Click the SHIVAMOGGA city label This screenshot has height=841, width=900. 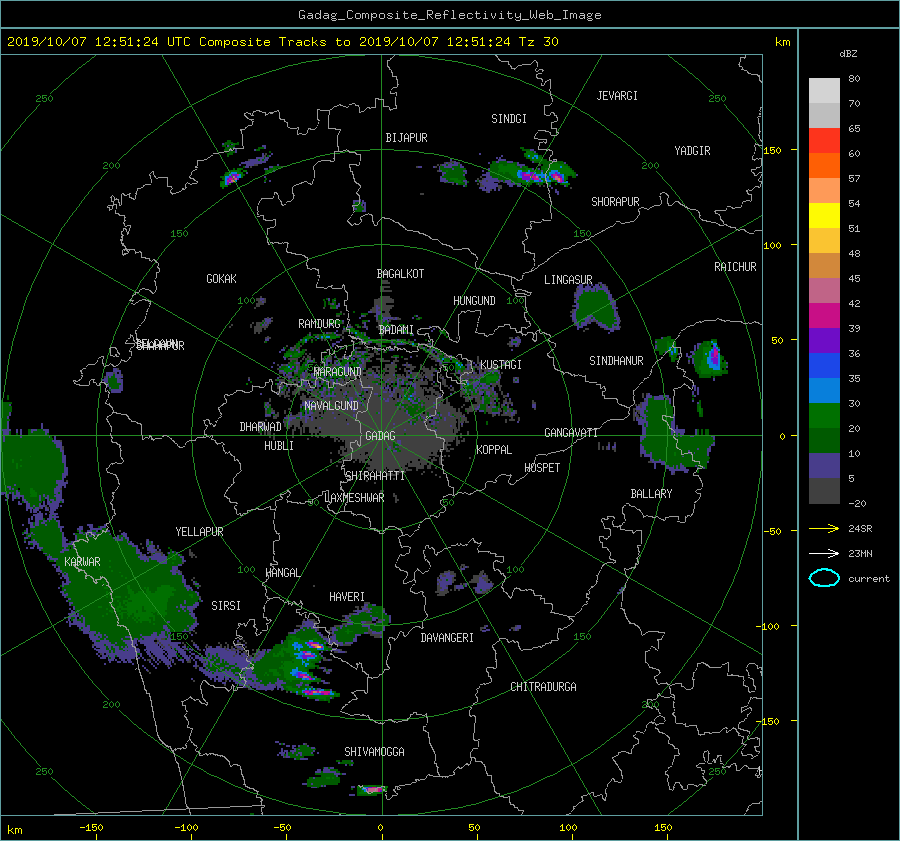[x=374, y=752]
